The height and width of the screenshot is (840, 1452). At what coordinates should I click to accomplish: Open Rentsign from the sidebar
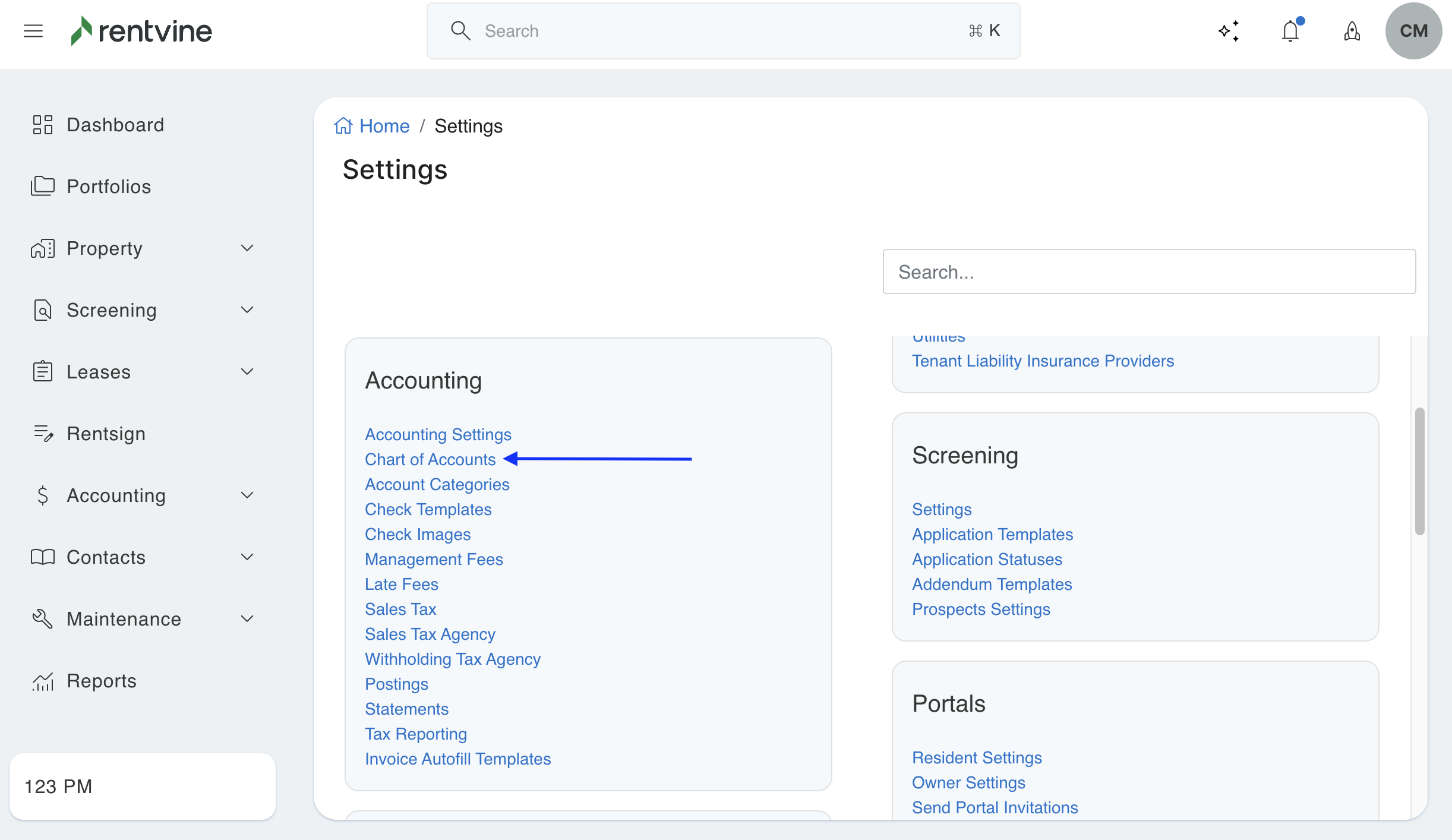point(106,434)
